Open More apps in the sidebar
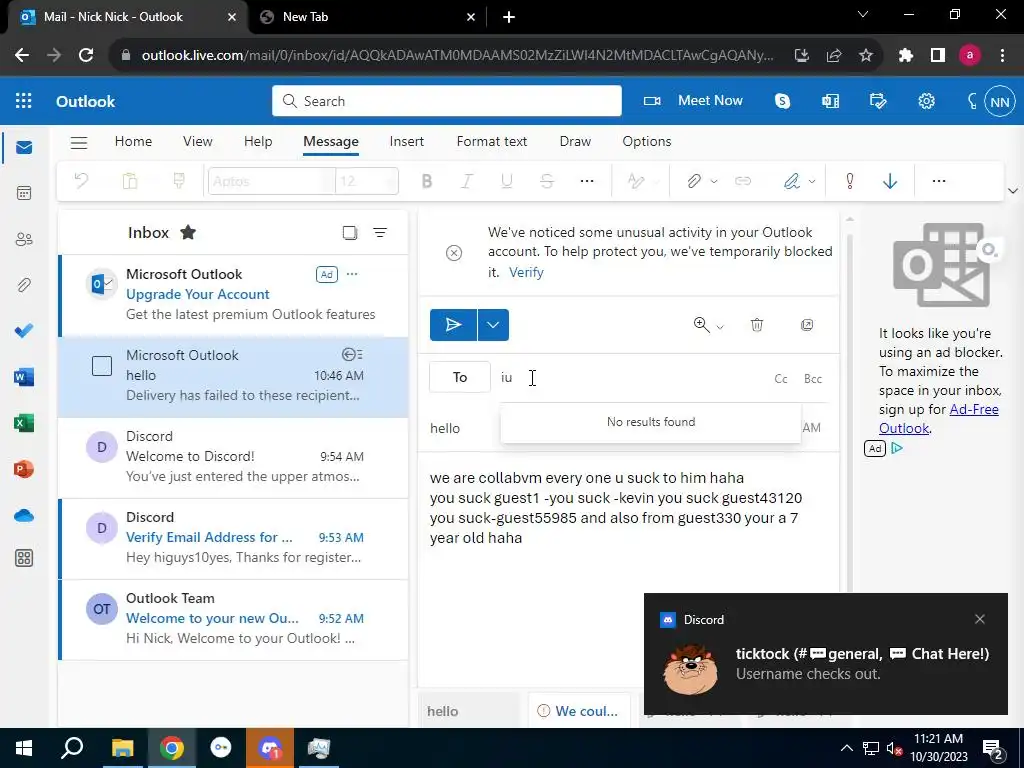1024x768 pixels. click(x=24, y=558)
